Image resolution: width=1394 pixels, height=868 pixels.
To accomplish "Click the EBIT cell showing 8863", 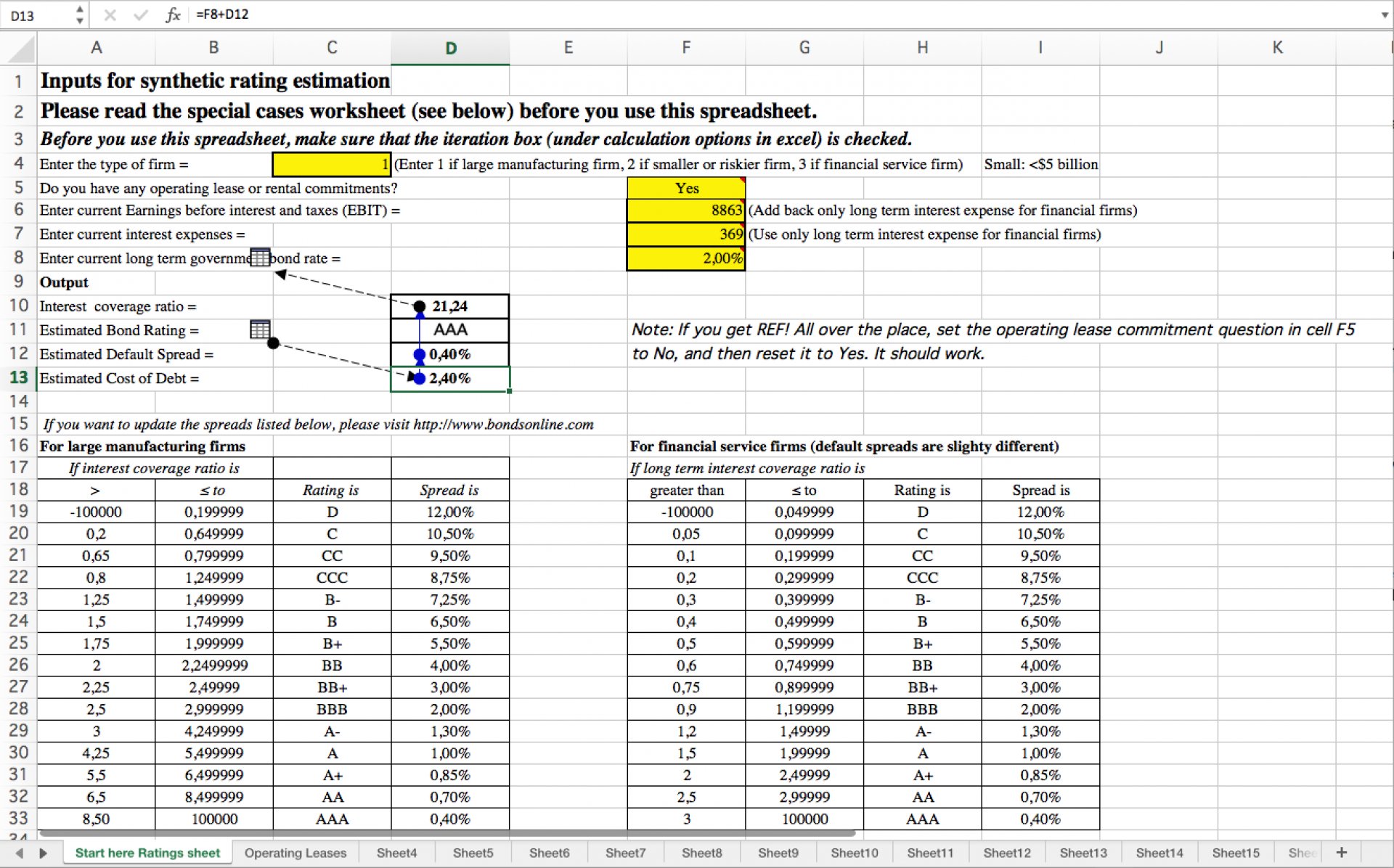I will [x=686, y=210].
